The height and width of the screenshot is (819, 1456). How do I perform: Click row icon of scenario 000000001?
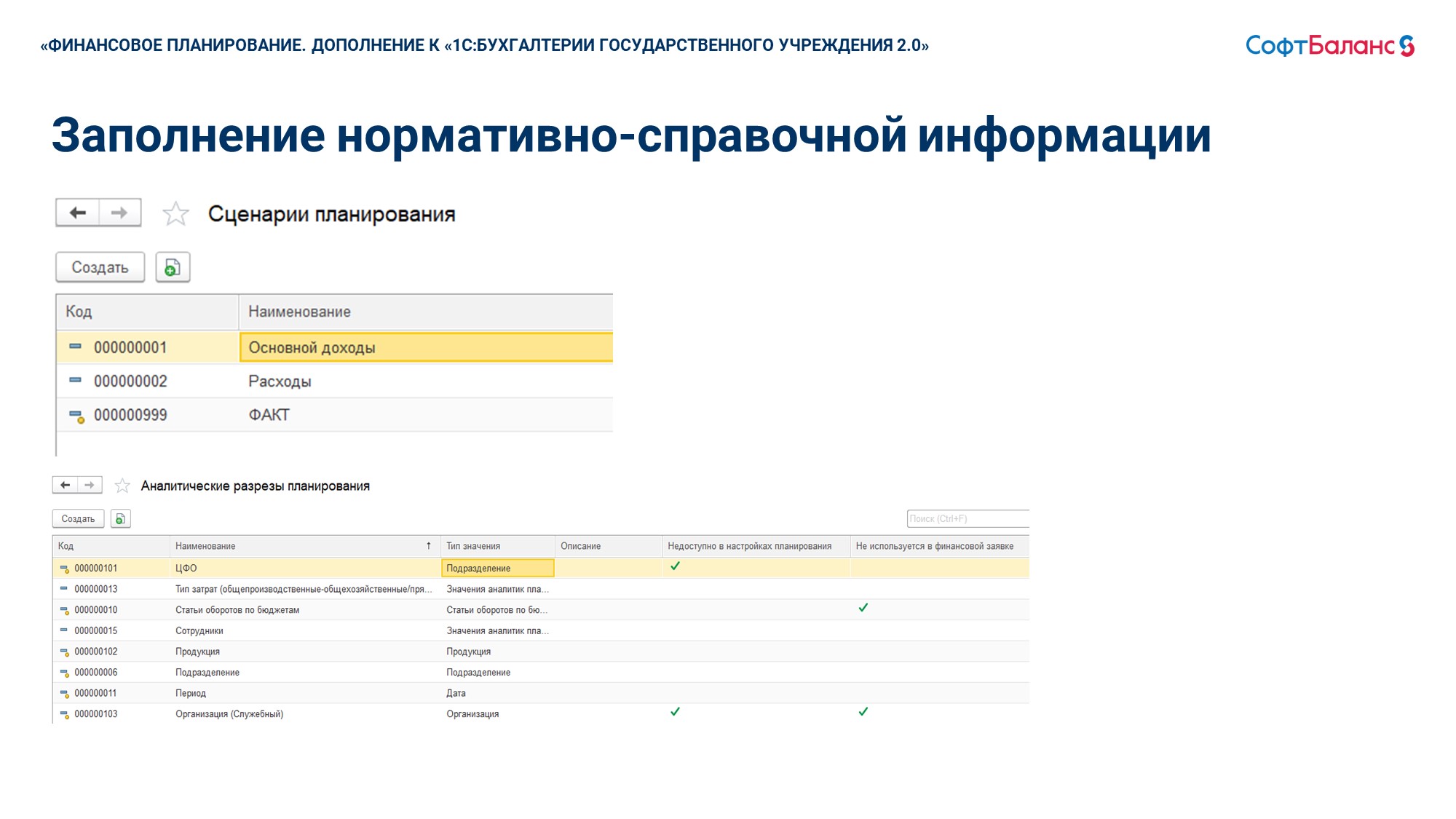tap(75, 347)
